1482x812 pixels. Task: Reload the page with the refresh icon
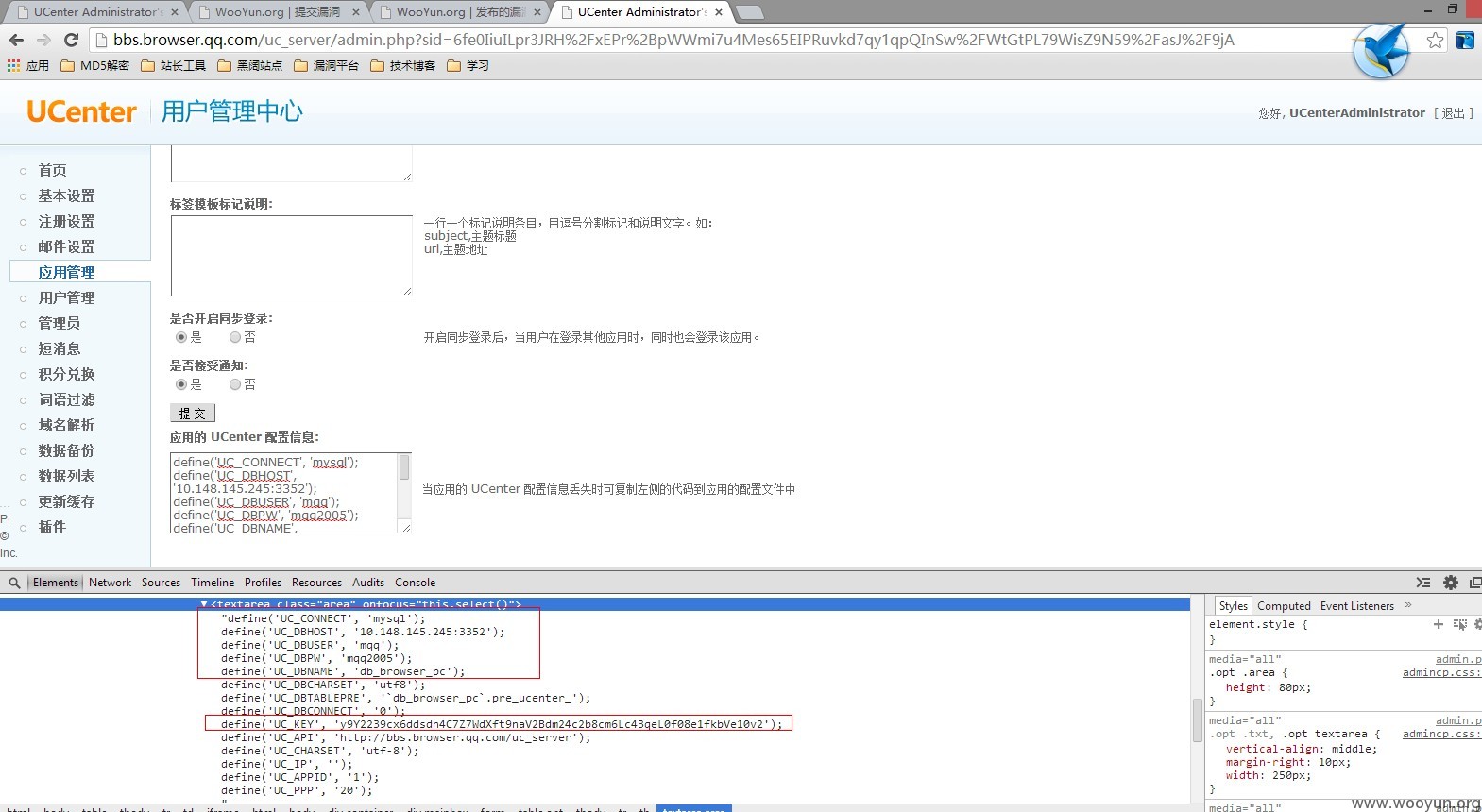[71, 40]
